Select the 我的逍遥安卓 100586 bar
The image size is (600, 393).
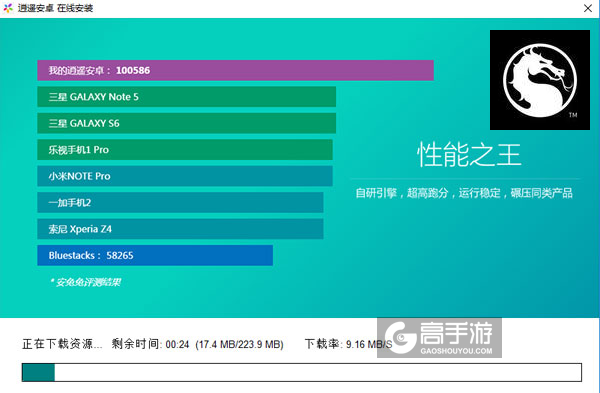point(235,70)
